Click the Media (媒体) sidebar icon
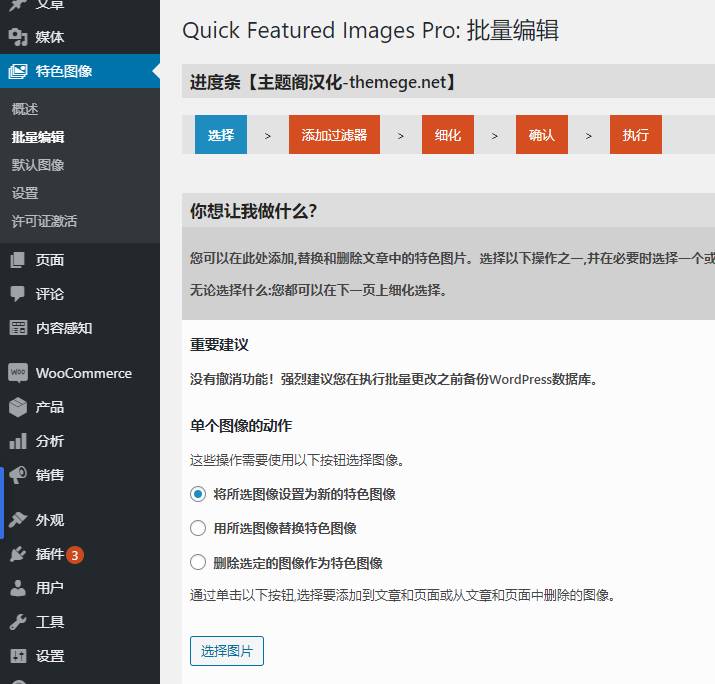 click(x=18, y=37)
